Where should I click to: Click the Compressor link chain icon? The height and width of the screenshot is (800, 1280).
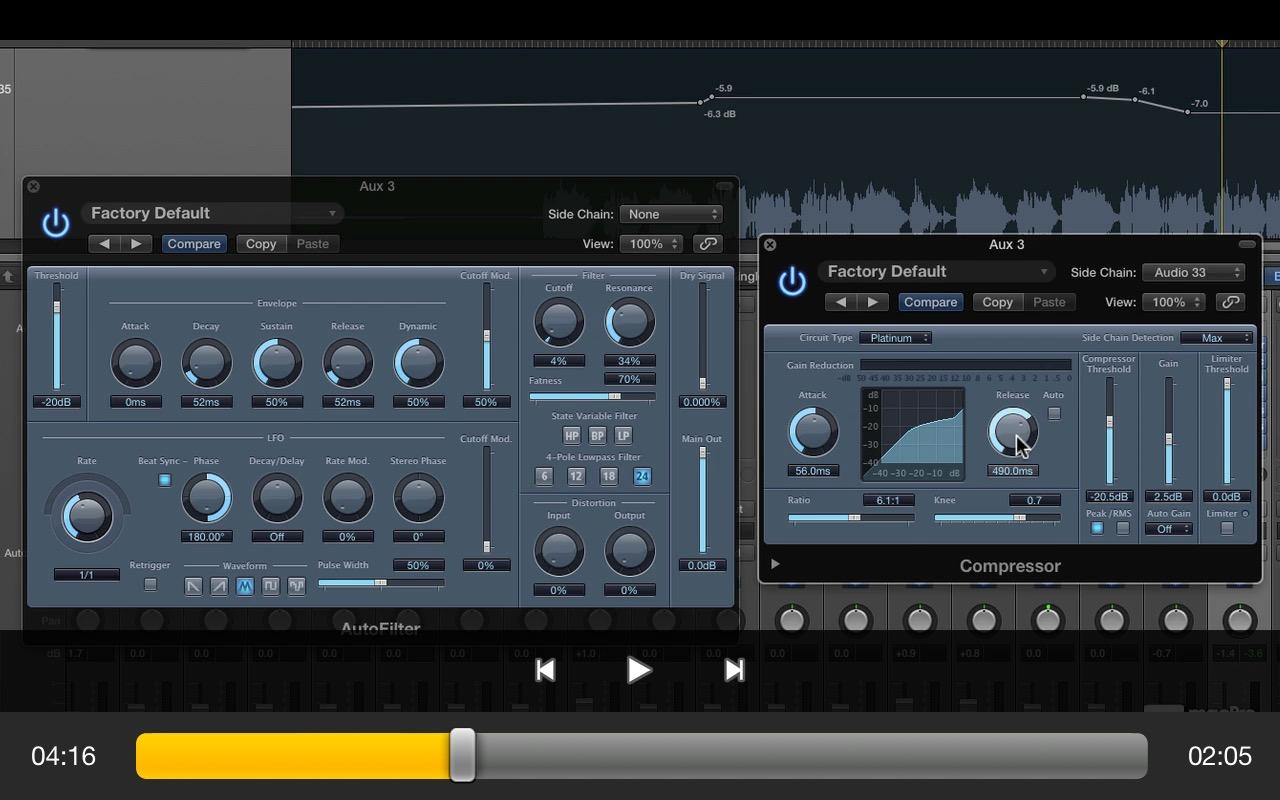point(1230,302)
